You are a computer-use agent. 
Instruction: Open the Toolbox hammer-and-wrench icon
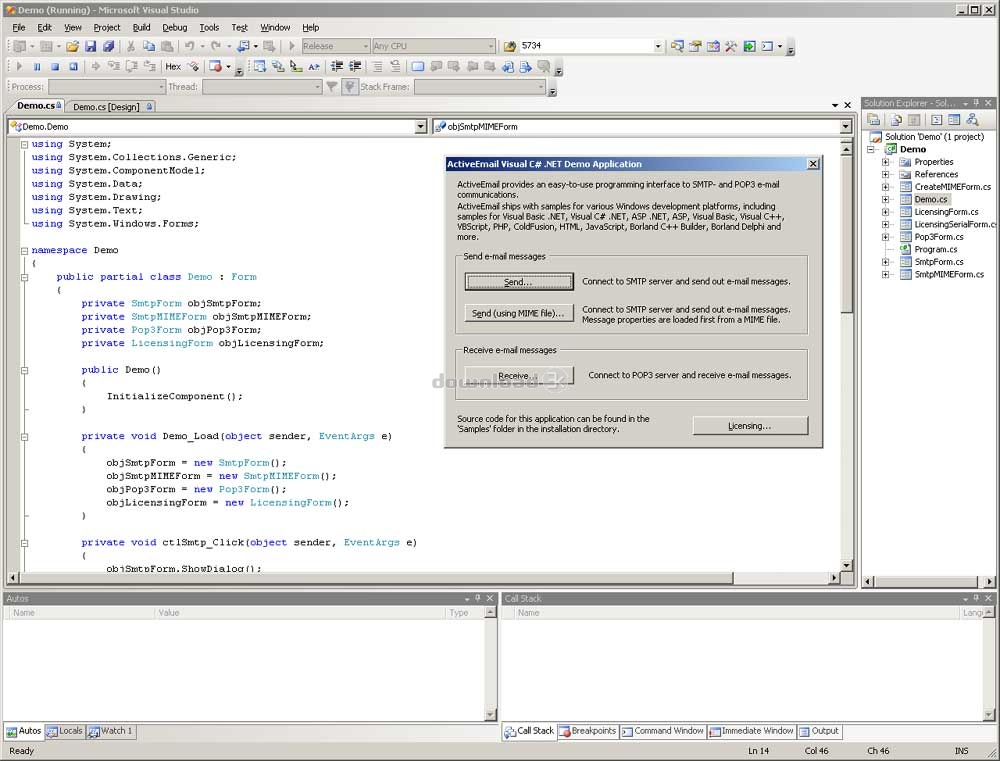coord(731,46)
